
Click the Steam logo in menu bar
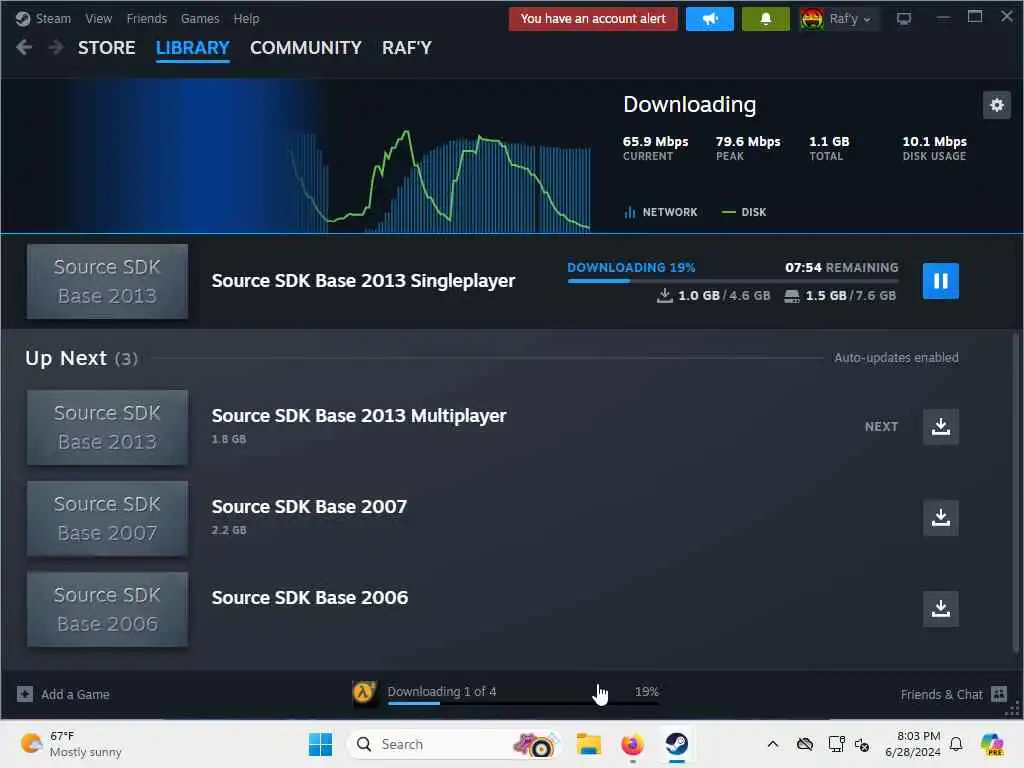tap(23, 19)
